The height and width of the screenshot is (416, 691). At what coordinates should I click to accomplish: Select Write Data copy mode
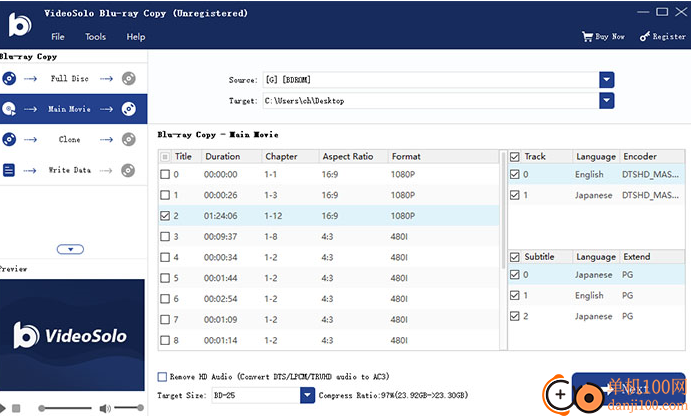click(x=70, y=170)
